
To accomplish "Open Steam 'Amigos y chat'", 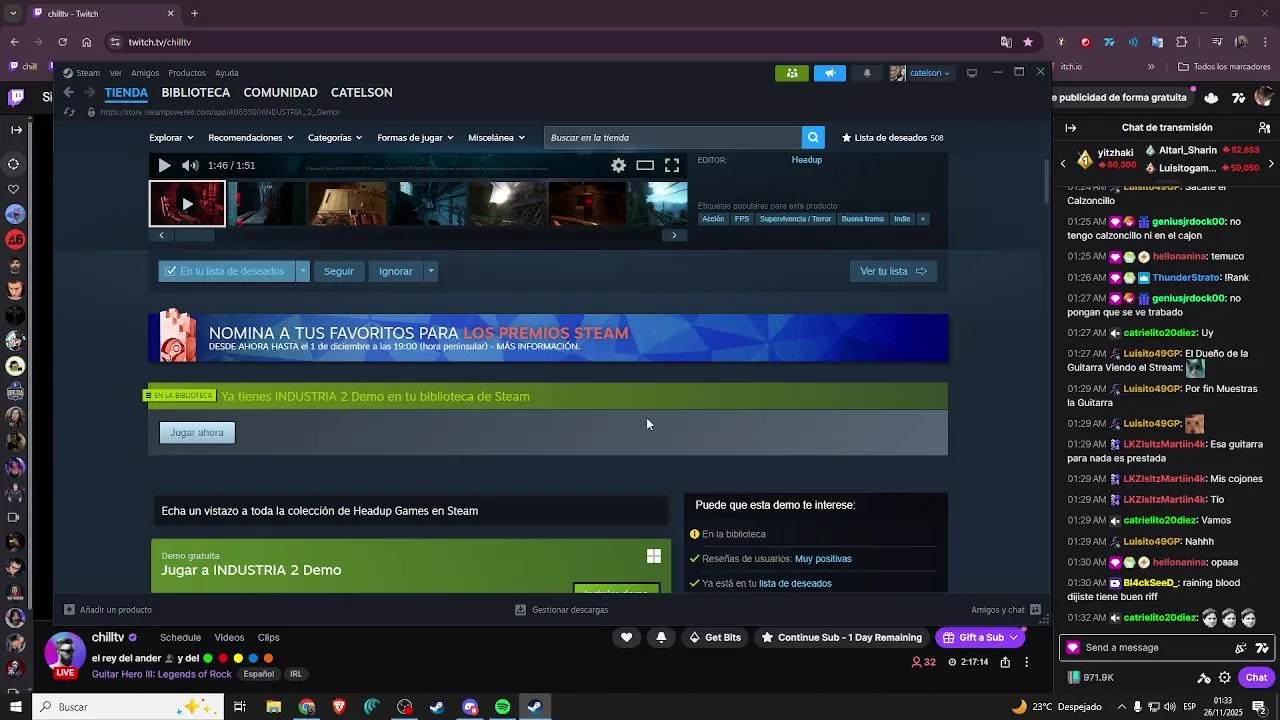I will tap(1006, 610).
